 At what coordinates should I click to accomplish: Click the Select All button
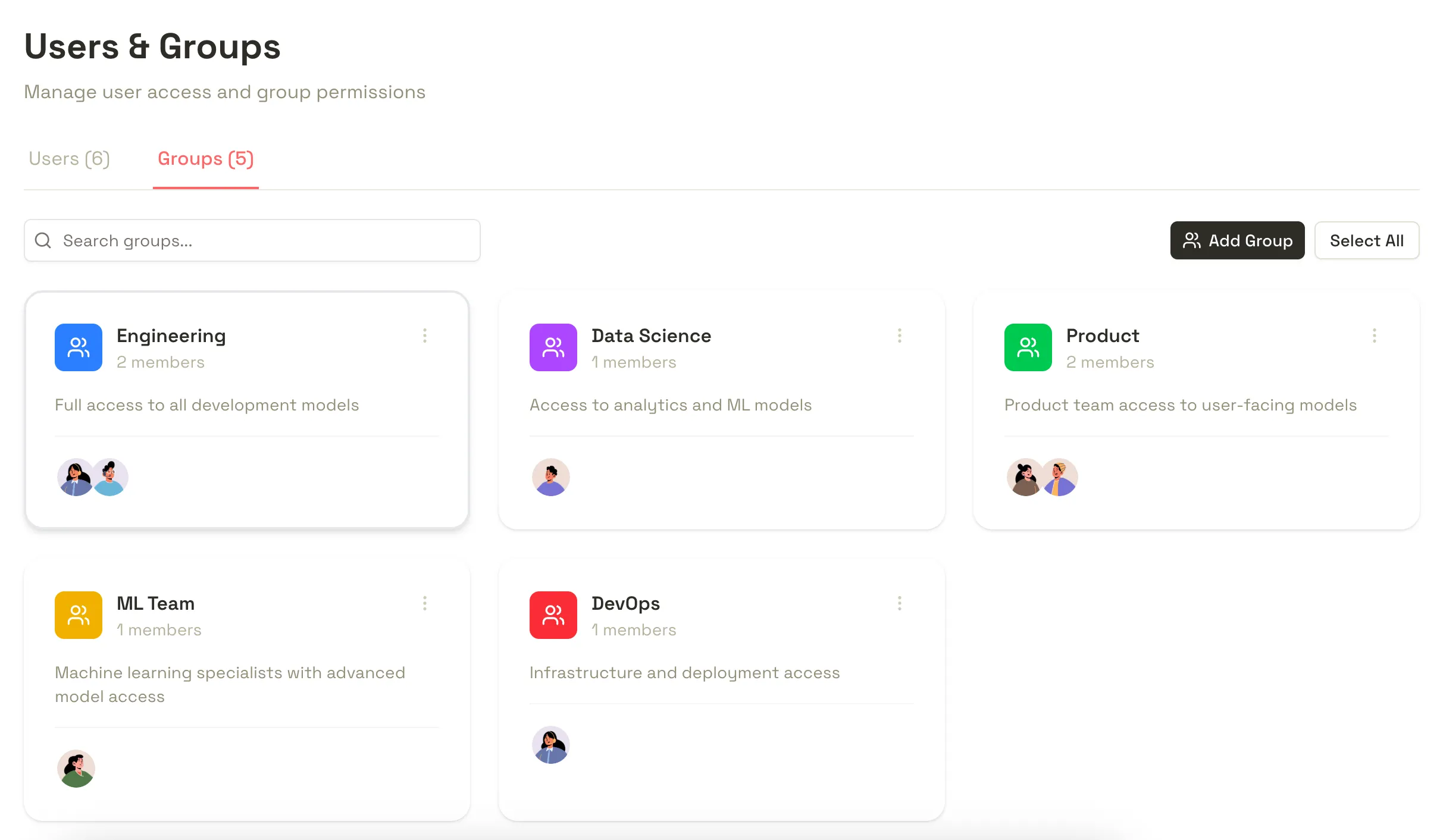(x=1366, y=240)
